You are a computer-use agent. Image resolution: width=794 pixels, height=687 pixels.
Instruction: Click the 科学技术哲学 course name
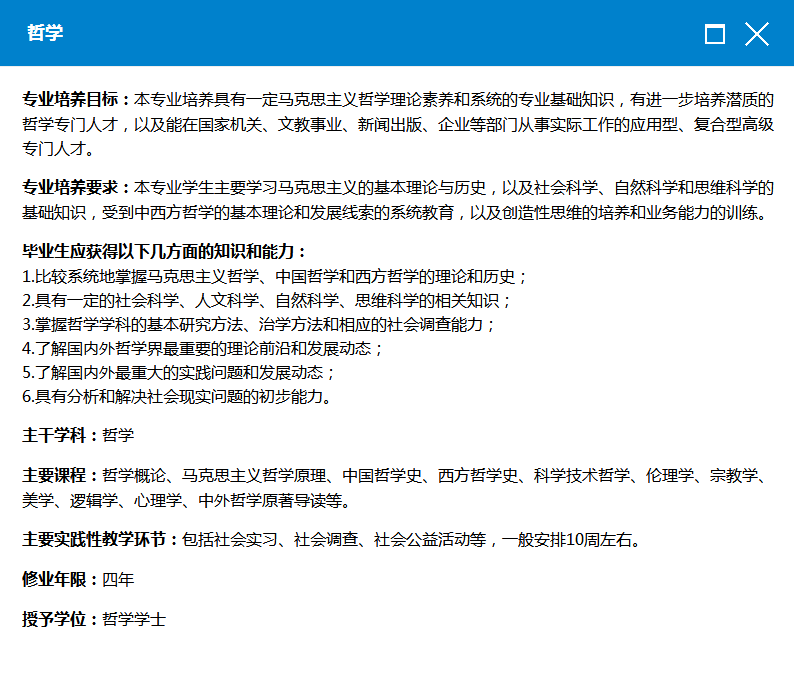pyautogui.click(x=582, y=476)
